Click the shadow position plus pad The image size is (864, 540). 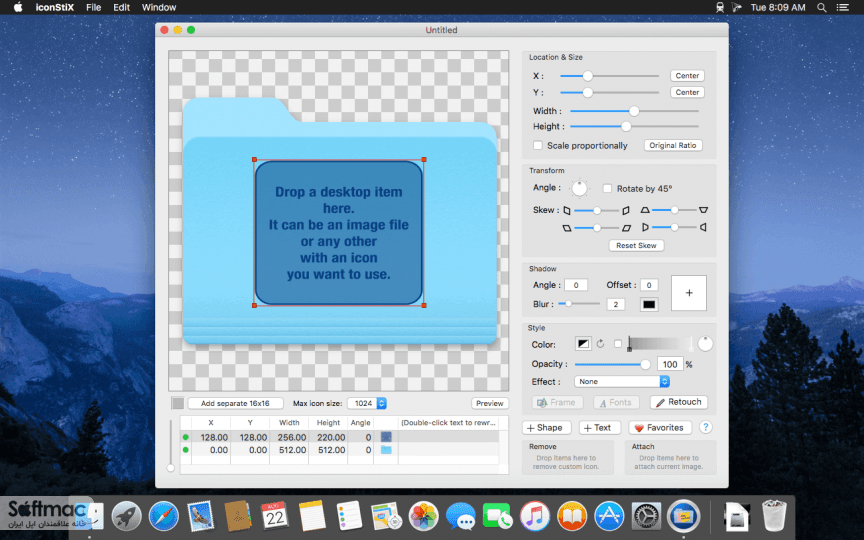pyautogui.click(x=689, y=293)
